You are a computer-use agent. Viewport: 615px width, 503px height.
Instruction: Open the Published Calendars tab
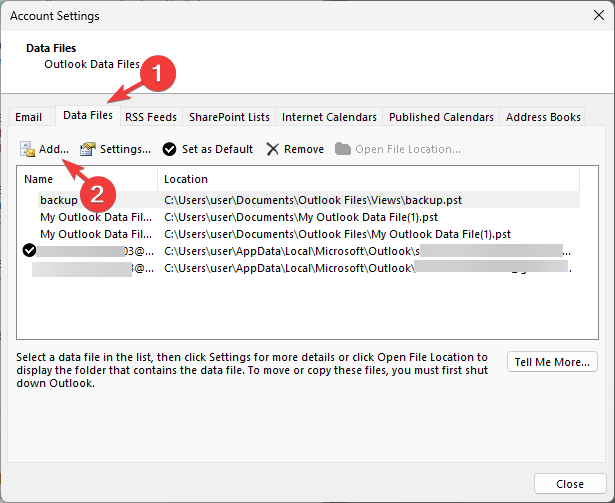click(441, 117)
